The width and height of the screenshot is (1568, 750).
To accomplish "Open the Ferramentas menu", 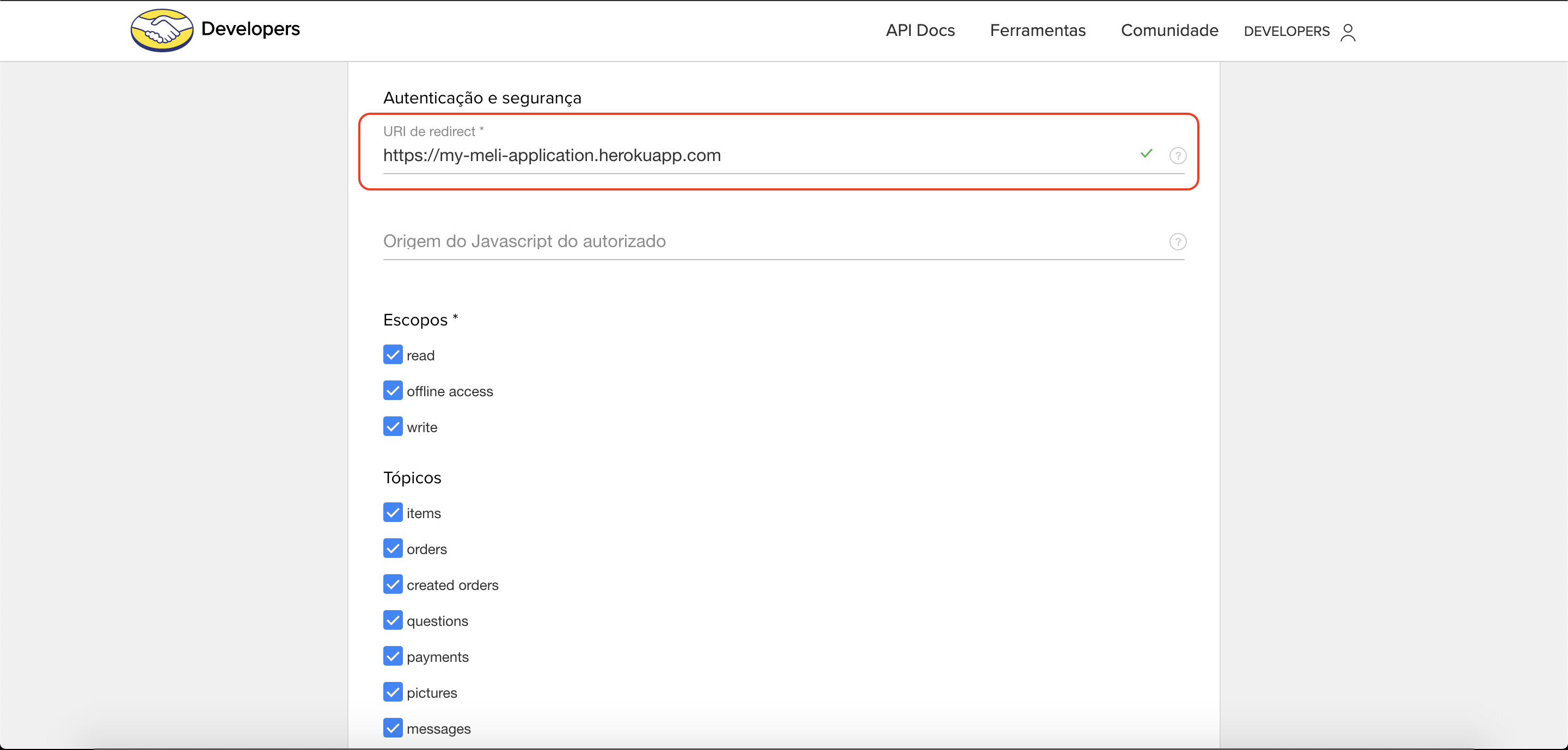I will tap(1037, 30).
